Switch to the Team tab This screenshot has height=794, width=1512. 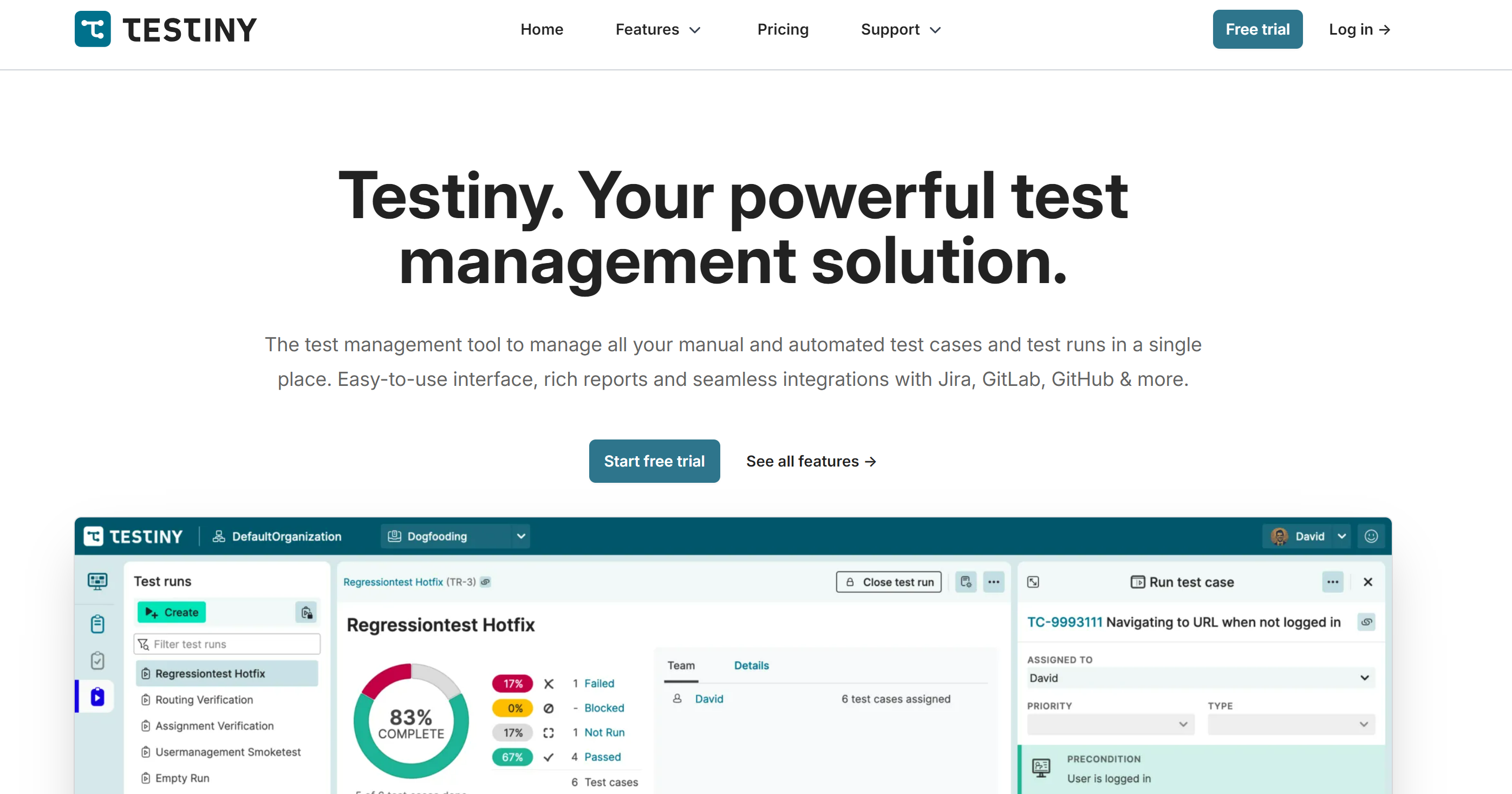pyautogui.click(x=681, y=666)
